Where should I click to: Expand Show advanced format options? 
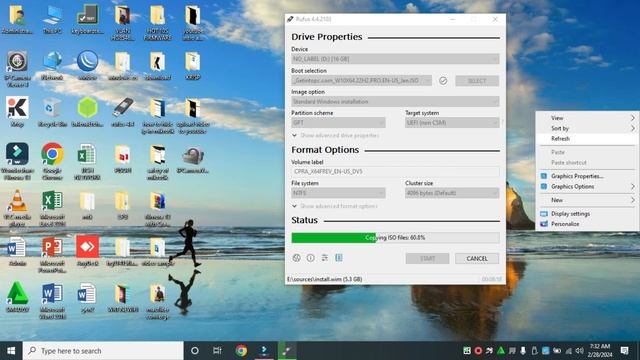pyautogui.click(x=335, y=206)
